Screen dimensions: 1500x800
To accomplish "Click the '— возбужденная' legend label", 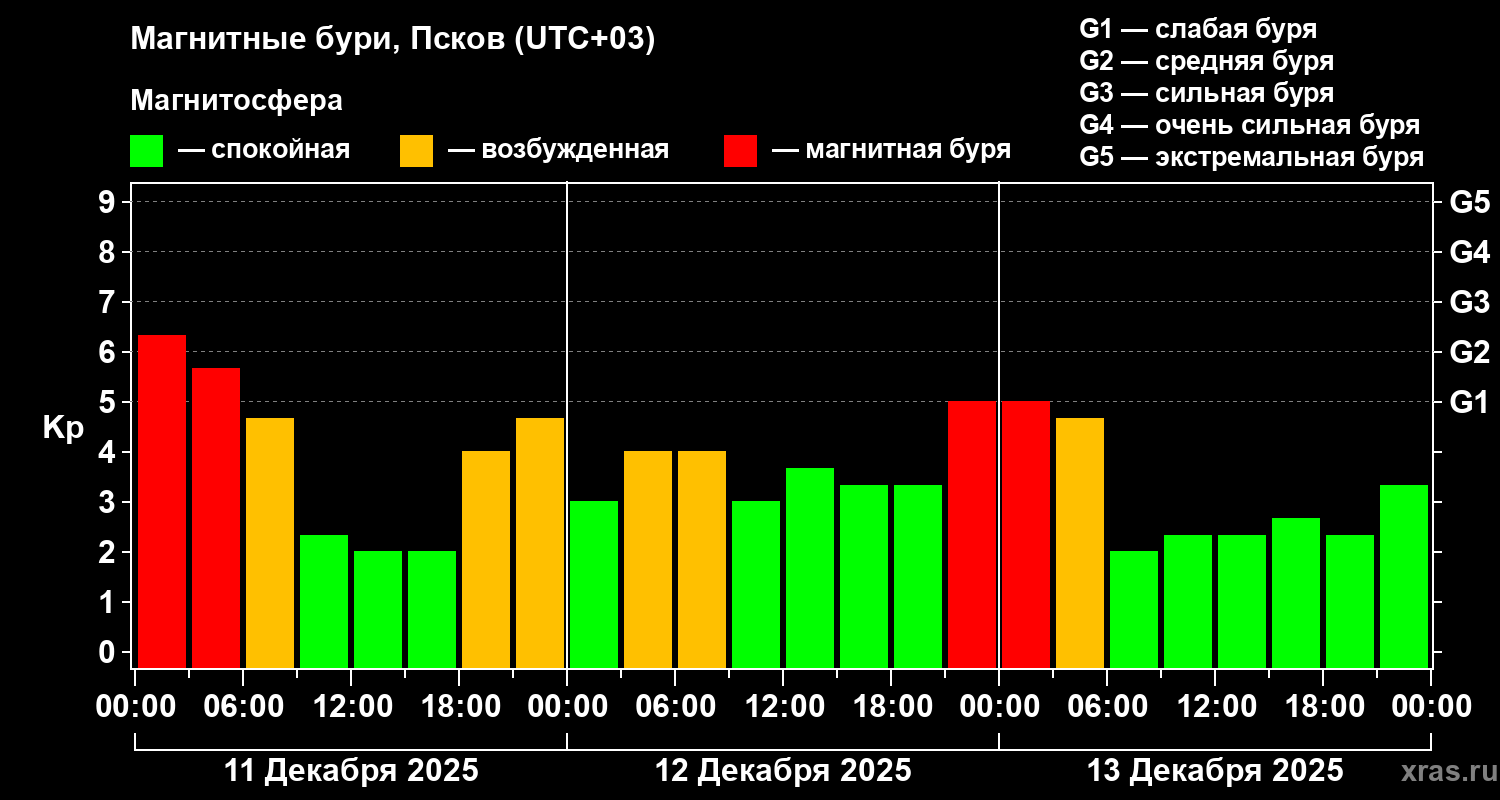I will coord(558,150).
